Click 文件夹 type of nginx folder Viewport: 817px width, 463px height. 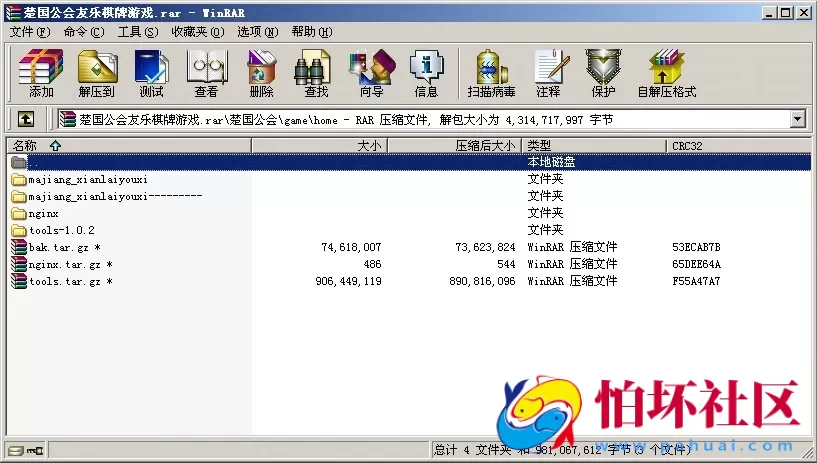pyautogui.click(x=545, y=213)
